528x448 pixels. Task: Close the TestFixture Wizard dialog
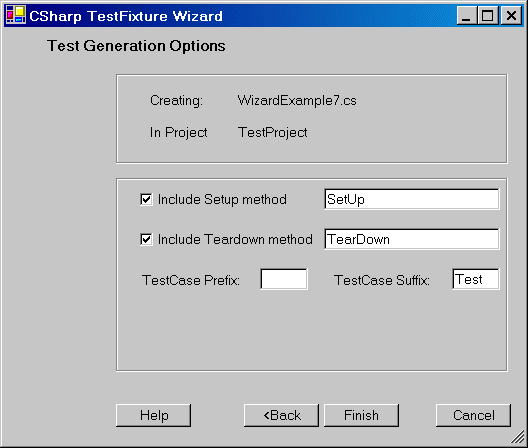pyautogui.click(x=511, y=16)
